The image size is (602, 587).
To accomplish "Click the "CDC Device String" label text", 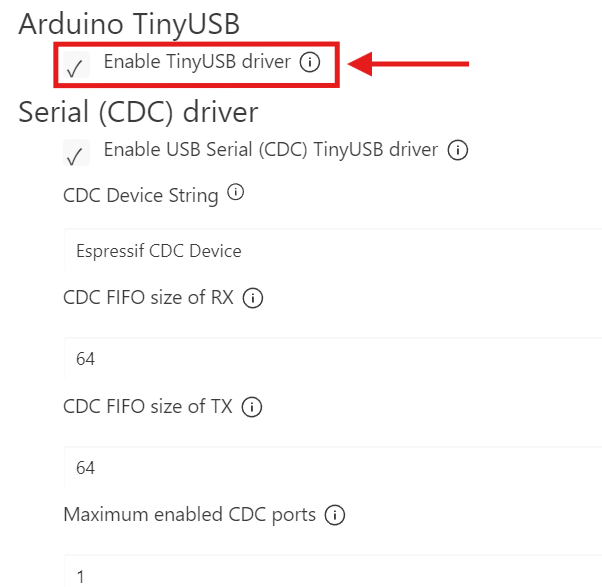I will click(141, 195).
